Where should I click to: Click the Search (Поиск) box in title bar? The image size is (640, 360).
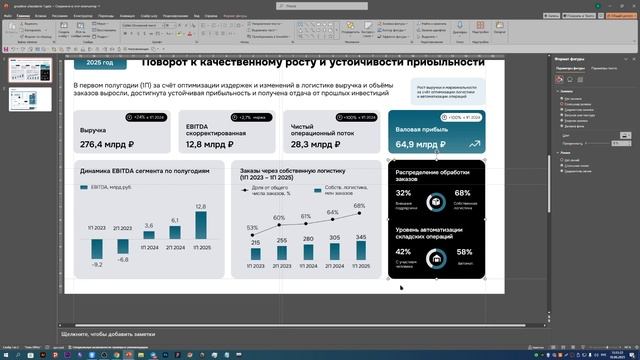322,6
